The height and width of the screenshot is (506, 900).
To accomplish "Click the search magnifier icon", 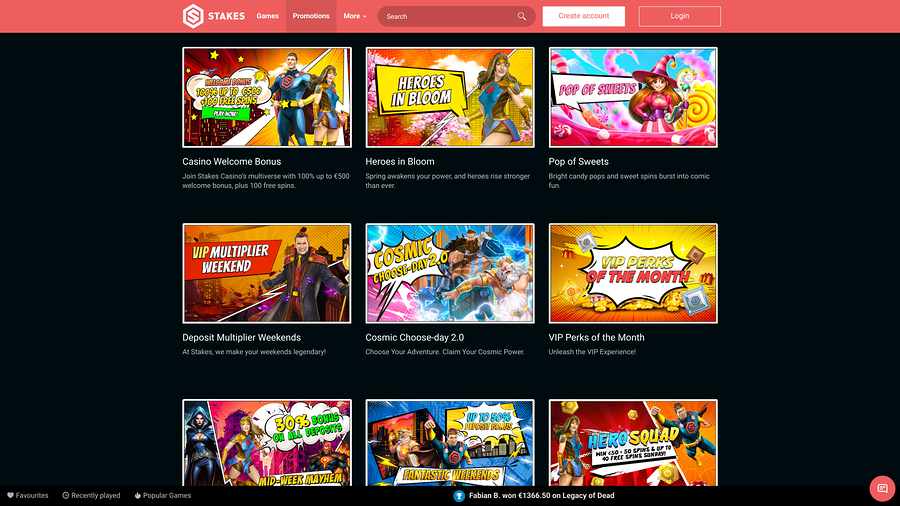I will point(522,16).
